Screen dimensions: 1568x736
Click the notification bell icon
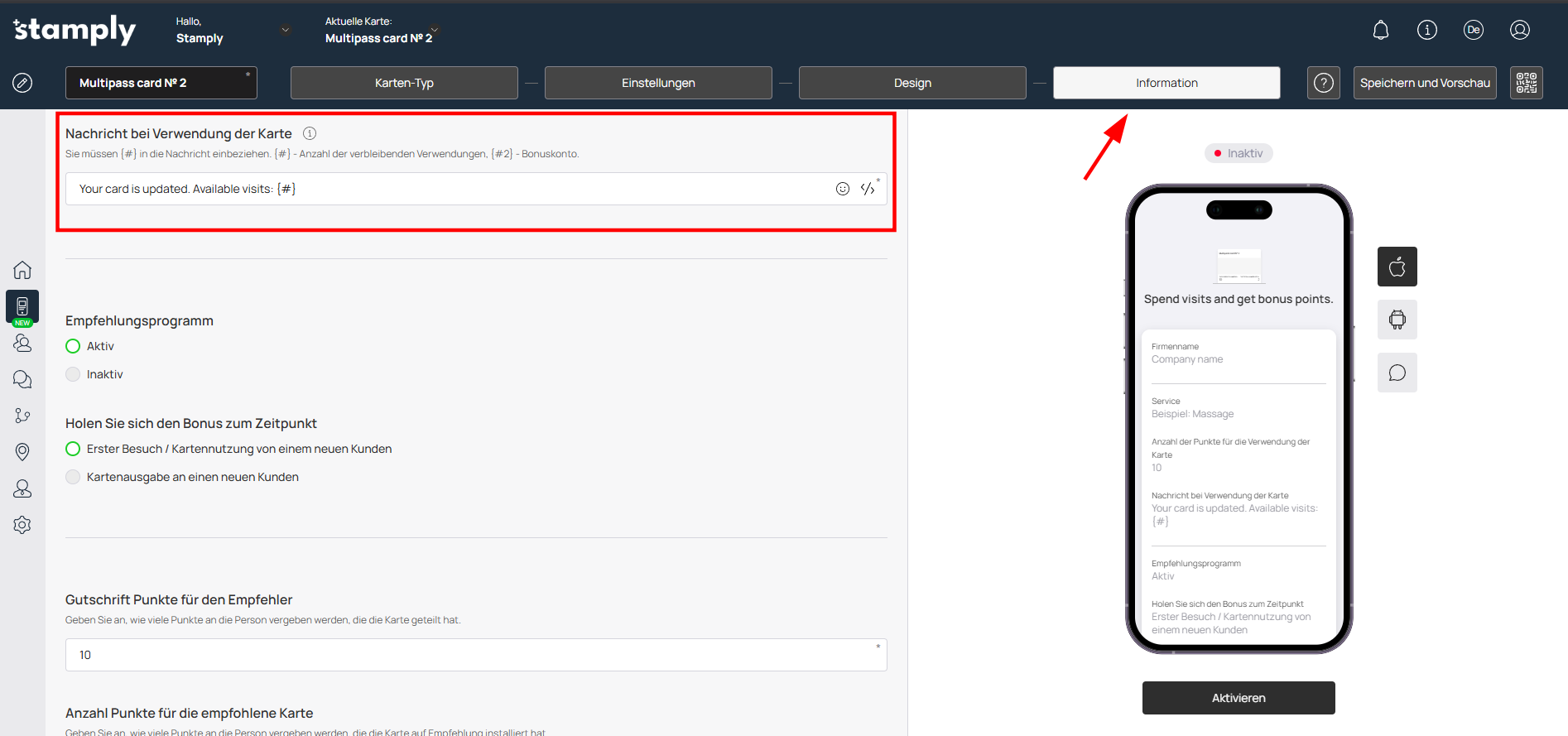pos(1380,31)
